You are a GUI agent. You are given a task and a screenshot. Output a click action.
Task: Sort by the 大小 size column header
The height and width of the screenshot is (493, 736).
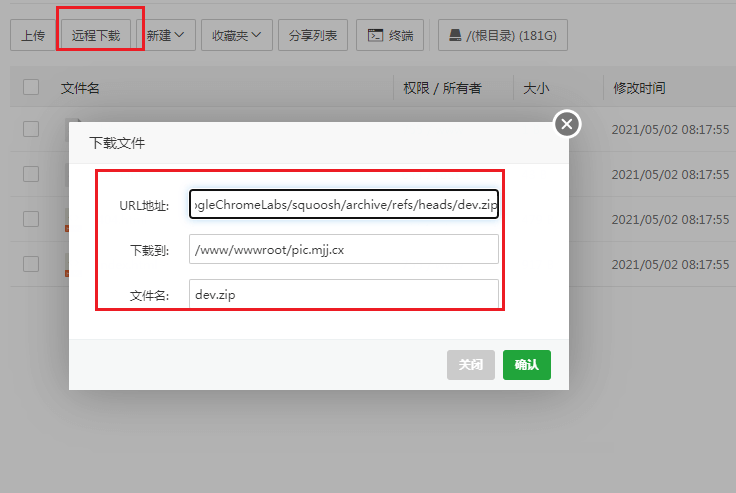(x=536, y=88)
